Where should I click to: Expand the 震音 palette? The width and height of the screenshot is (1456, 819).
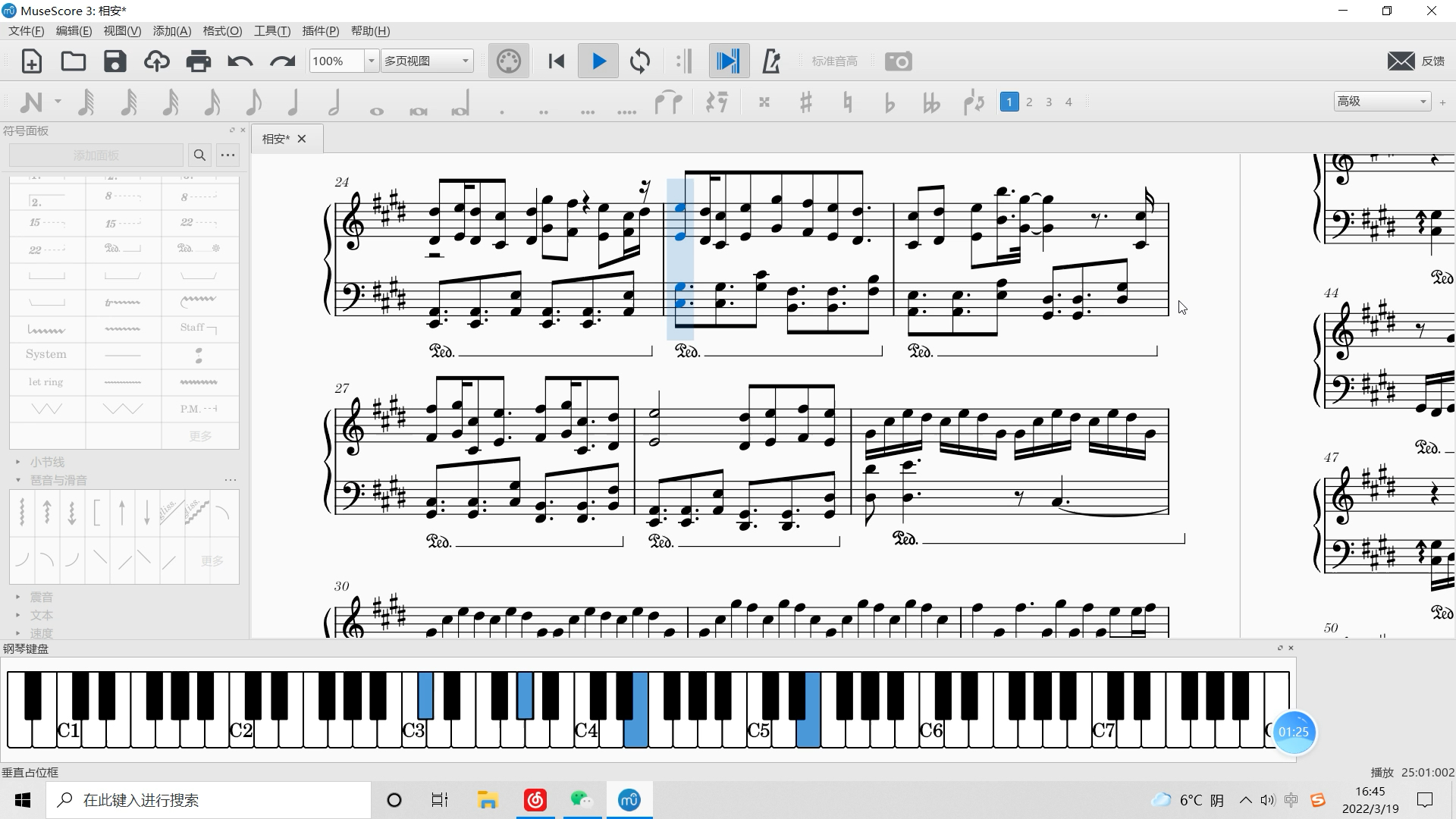[x=18, y=597]
